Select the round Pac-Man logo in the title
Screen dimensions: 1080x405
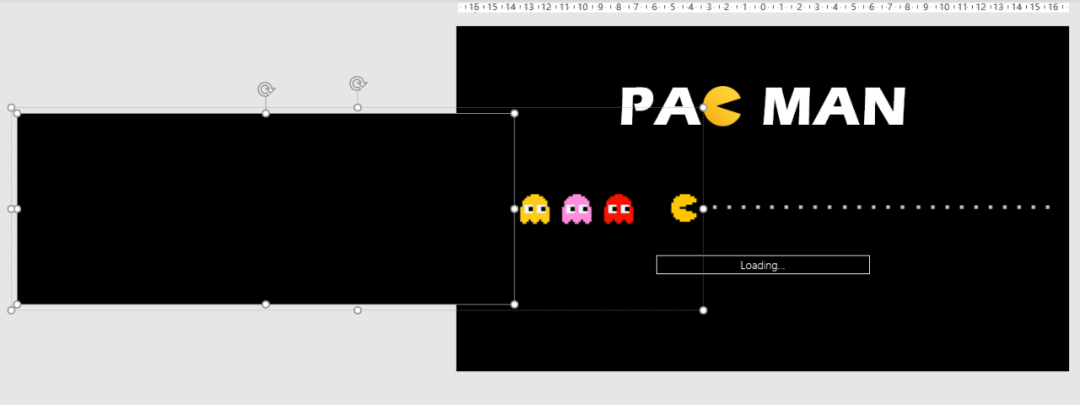tap(723, 107)
